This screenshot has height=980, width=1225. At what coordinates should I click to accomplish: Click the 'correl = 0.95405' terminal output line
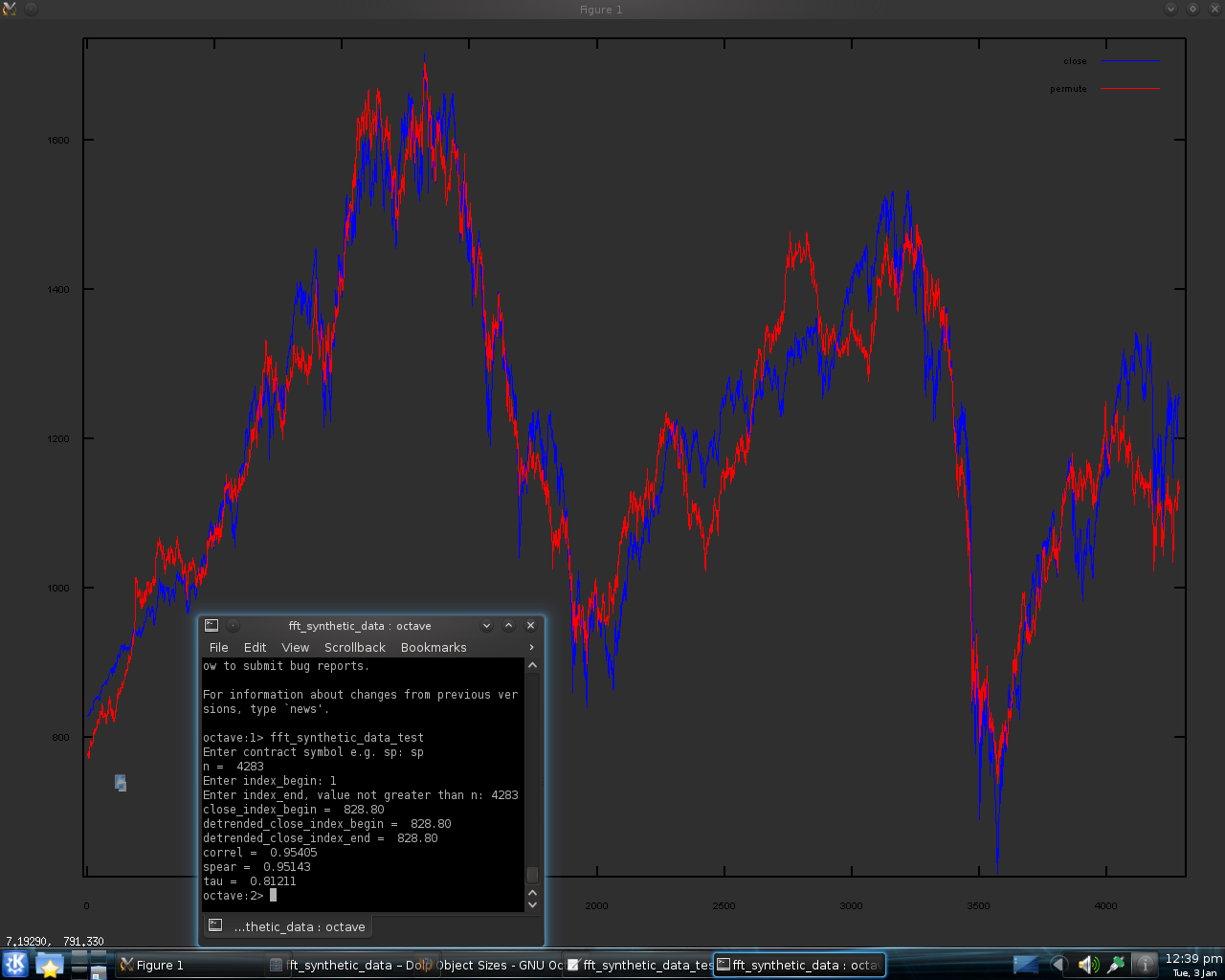(x=259, y=853)
